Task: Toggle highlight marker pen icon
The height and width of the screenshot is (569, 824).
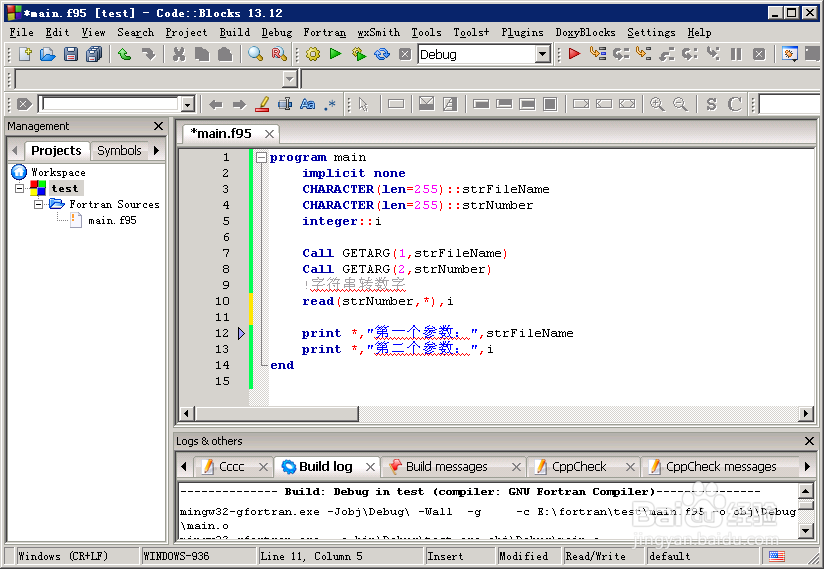Action: pos(262,104)
